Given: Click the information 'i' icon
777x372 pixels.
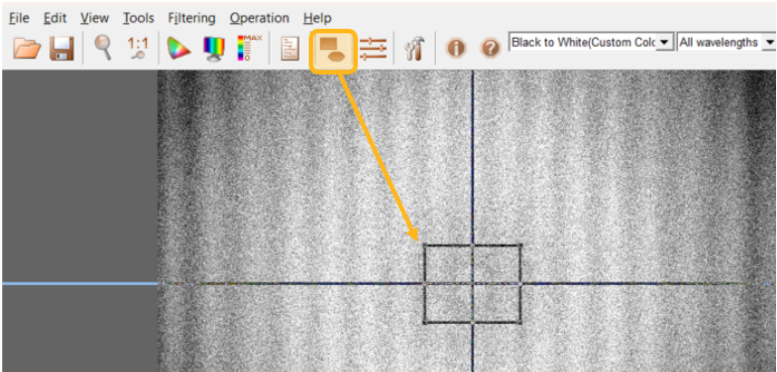Looking at the screenshot, I should click(456, 49).
